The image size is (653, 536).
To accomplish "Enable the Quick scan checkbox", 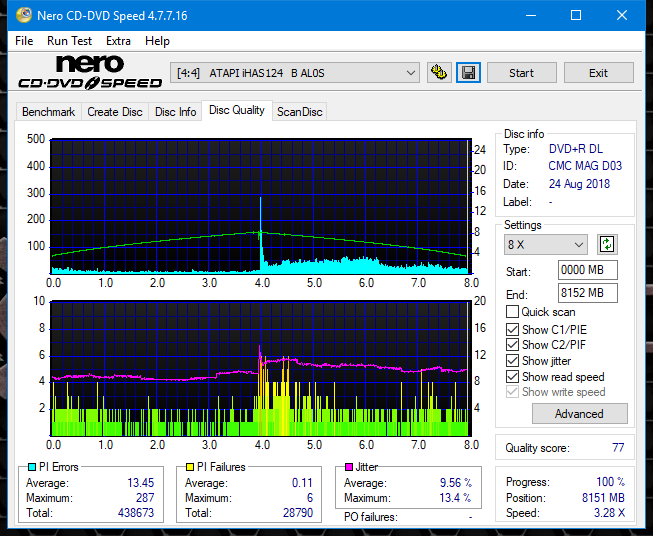I will click(x=512, y=312).
